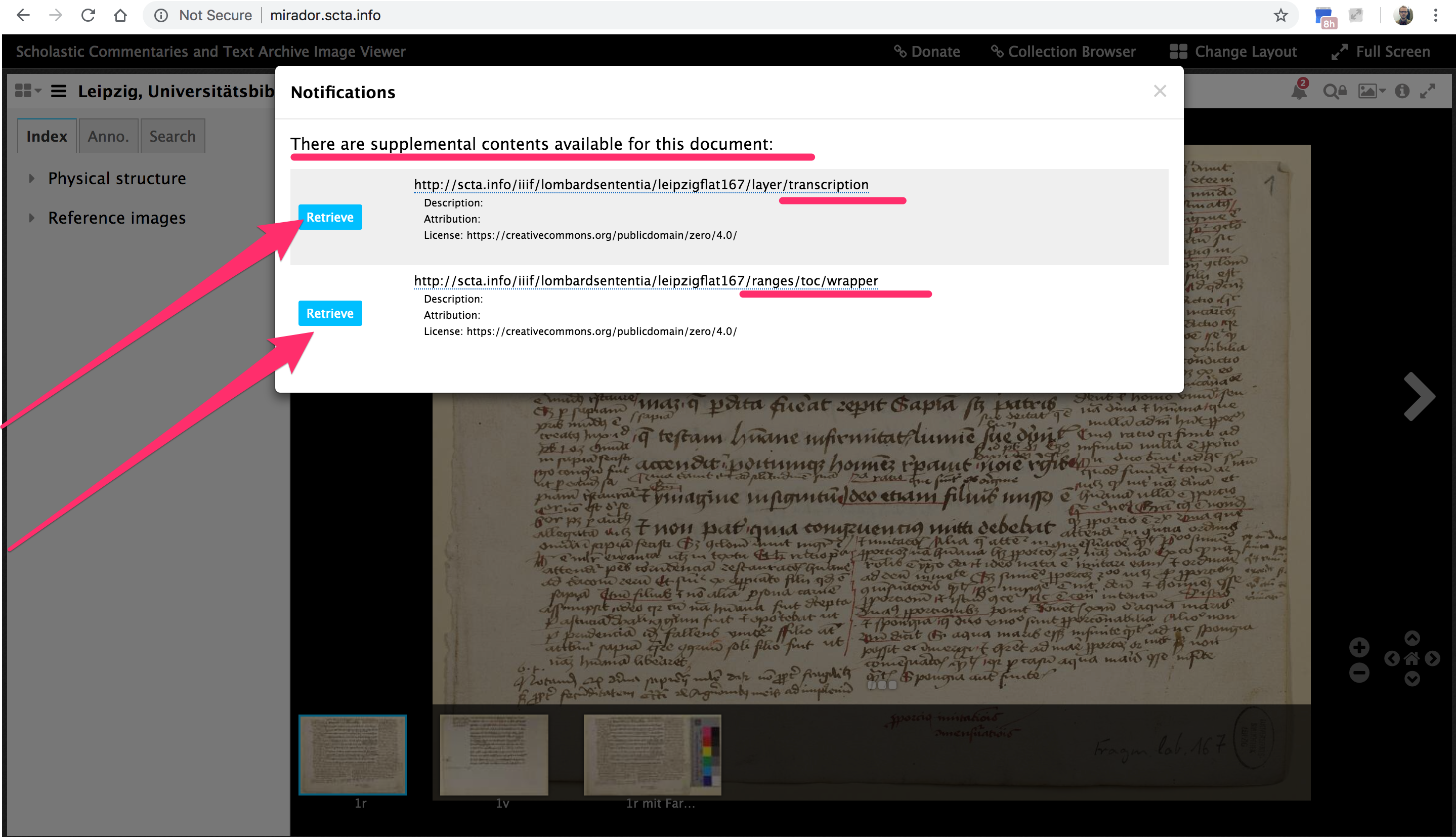The height and width of the screenshot is (837, 1456).
Task: Switch to the Anno. tab
Action: (108, 136)
